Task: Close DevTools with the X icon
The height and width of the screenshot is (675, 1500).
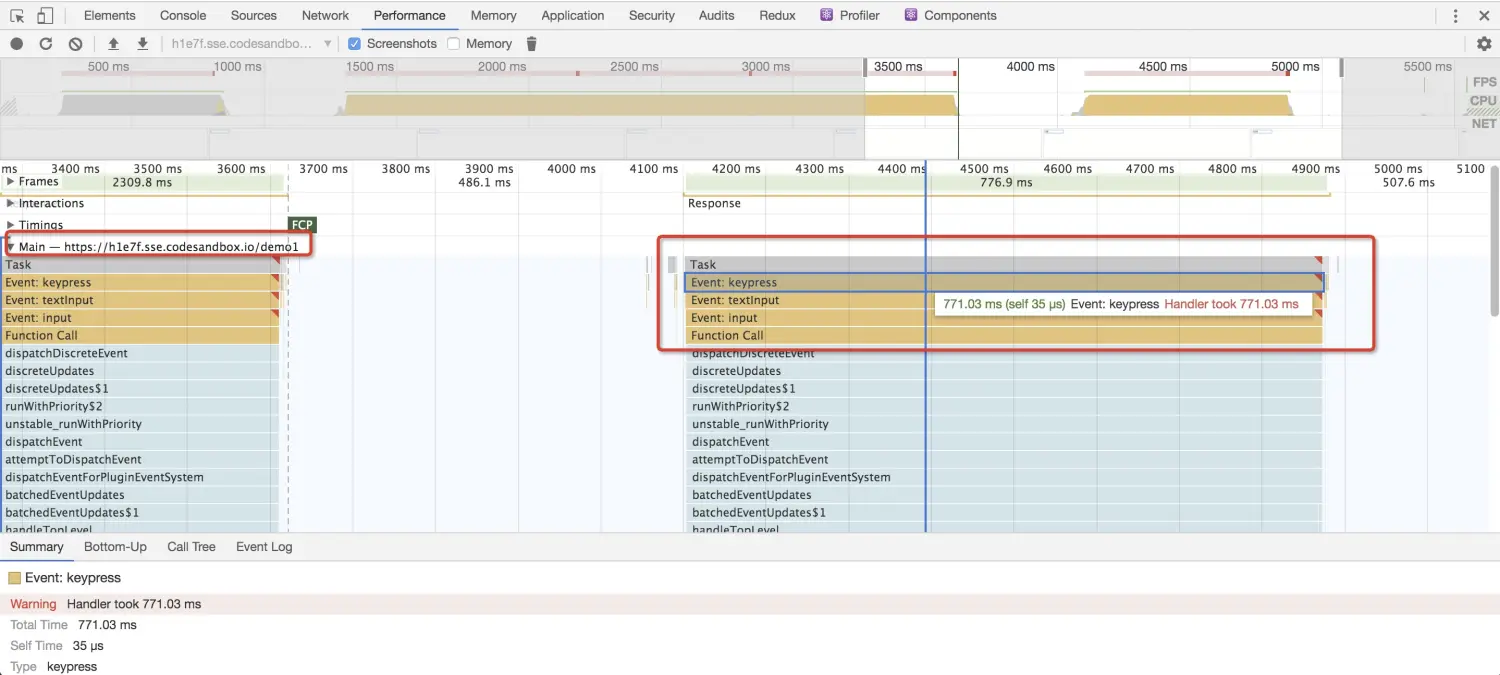Action: (x=1484, y=15)
